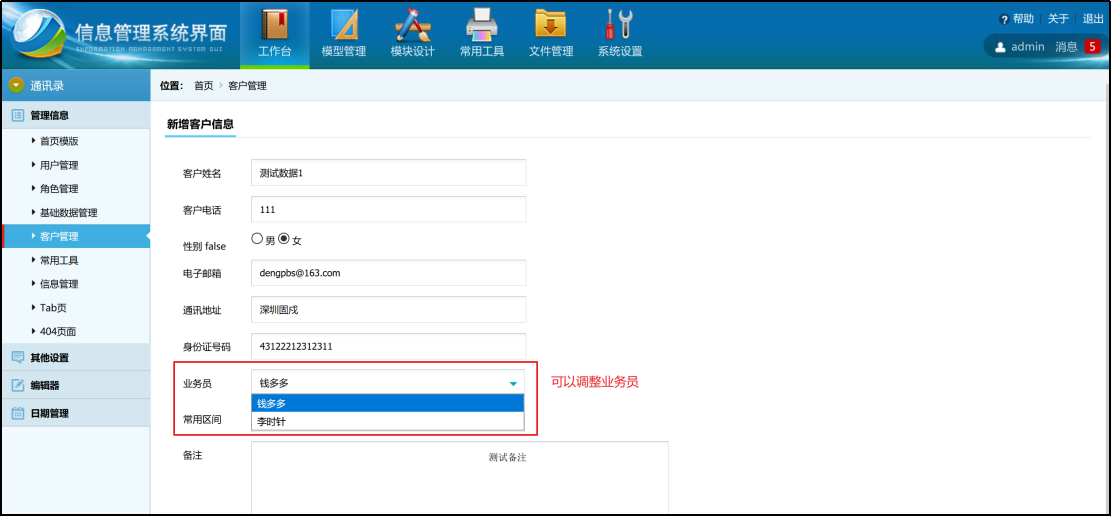Choose 钱多多 in the dropdown list
The height and width of the screenshot is (517, 1112).
coord(388,404)
